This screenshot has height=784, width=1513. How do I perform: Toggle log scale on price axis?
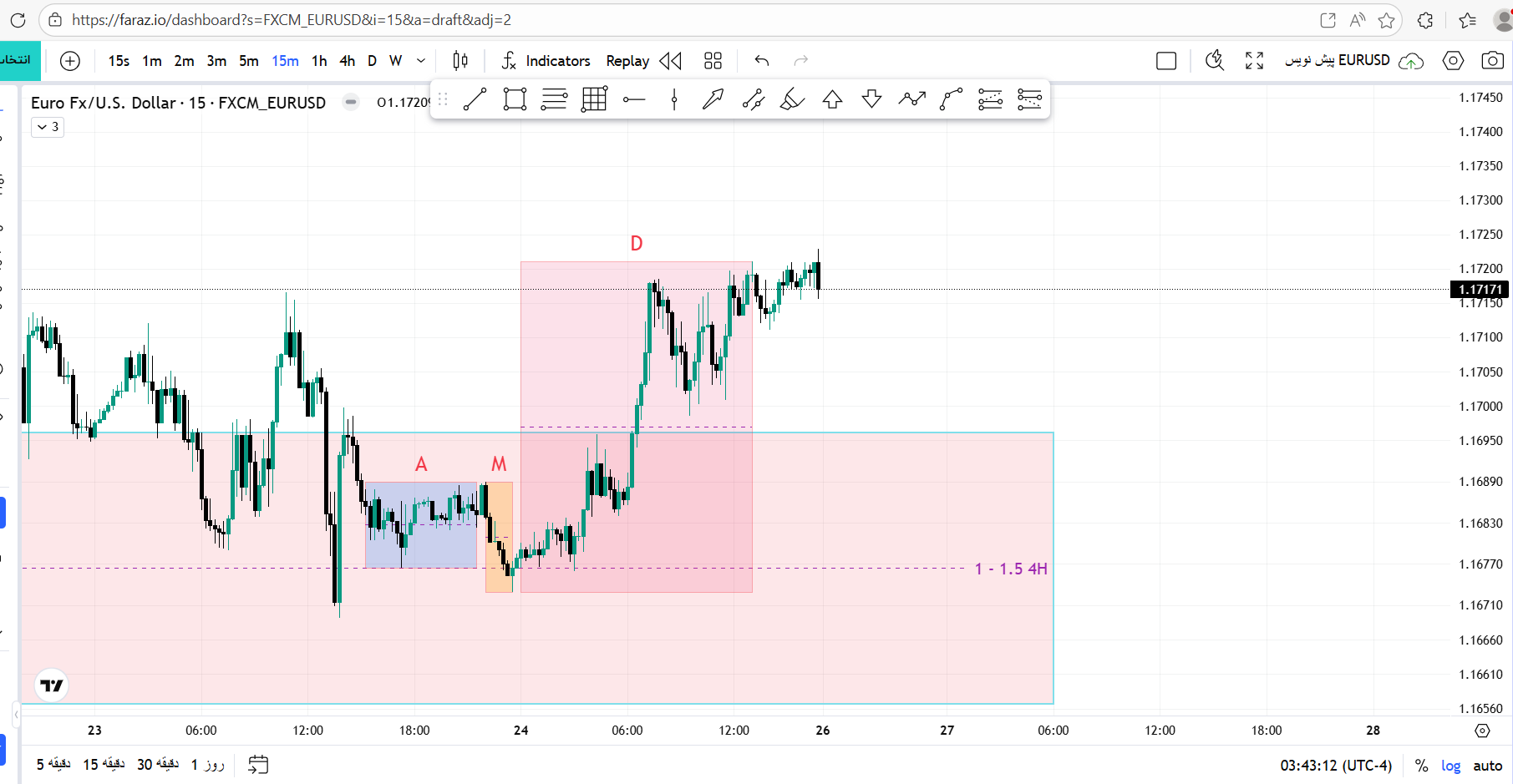(1450, 766)
